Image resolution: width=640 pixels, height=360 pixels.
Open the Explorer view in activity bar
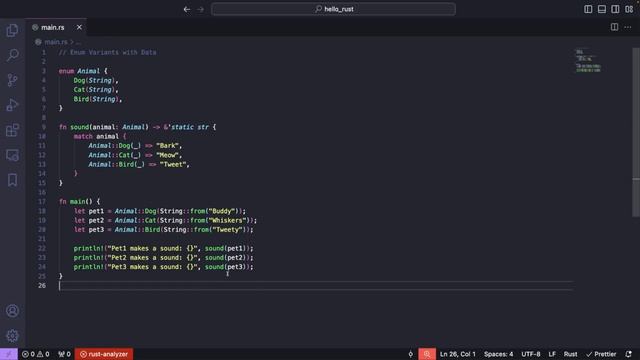(x=12, y=30)
